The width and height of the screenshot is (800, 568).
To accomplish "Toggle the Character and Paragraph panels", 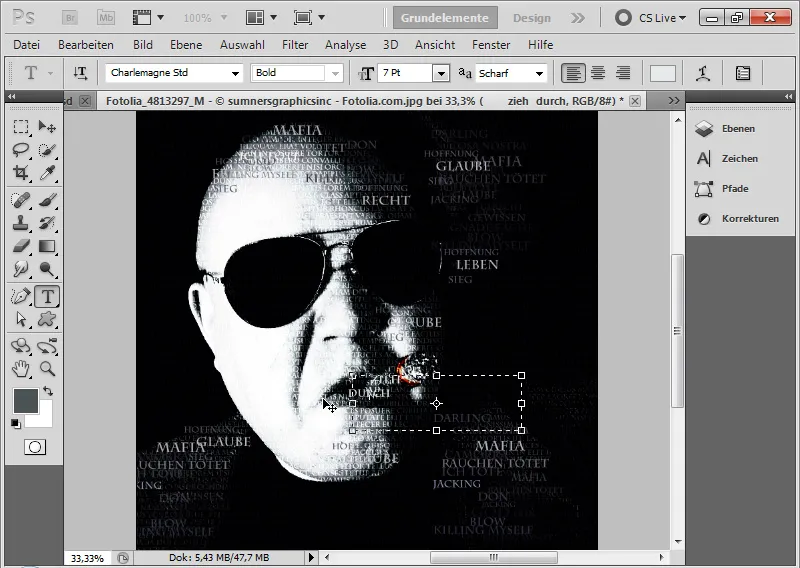I will pyautogui.click(x=743, y=73).
